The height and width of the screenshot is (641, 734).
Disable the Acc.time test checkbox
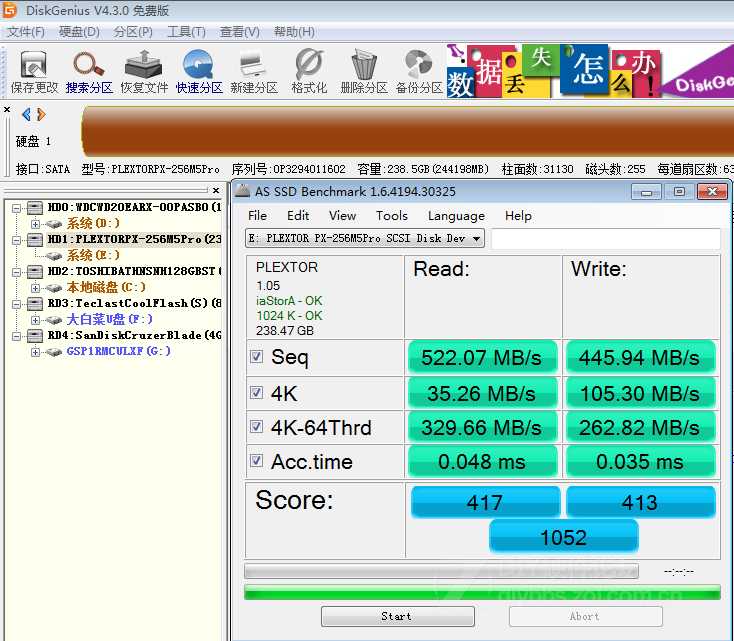pos(257,462)
